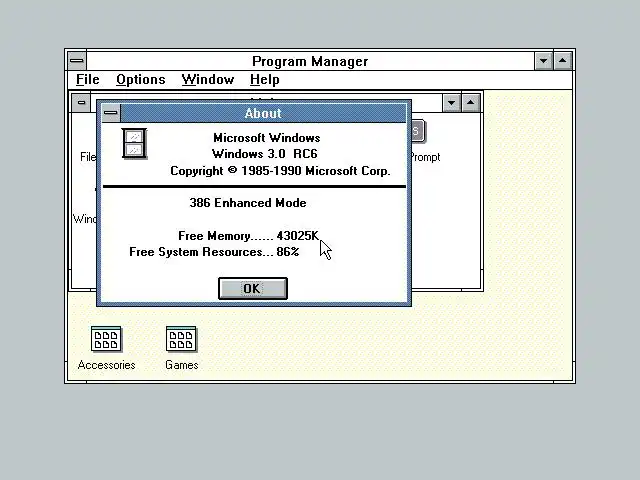The height and width of the screenshot is (480, 640).
Task: Minimize the Program Manager window
Action: coord(544,61)
